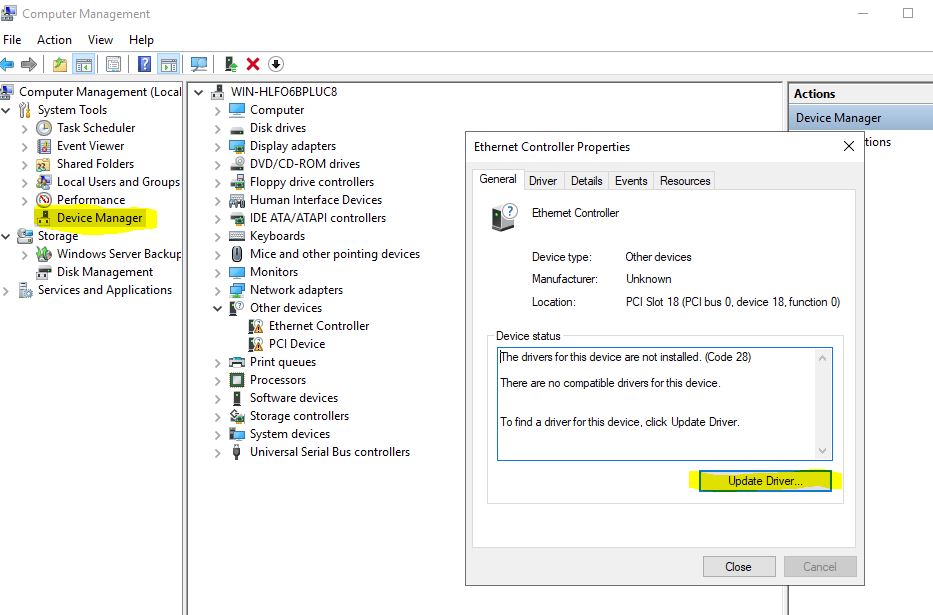This screenshot has height=615, width=933.
Task: Collapse the Other devices category
Action: tap(218, 308)
